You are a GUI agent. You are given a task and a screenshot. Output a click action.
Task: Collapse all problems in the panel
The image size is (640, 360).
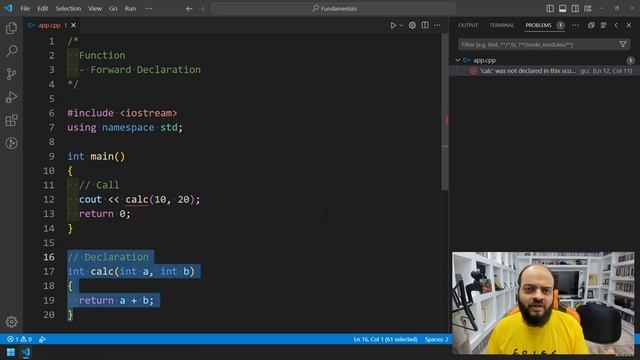click(591, 25)
